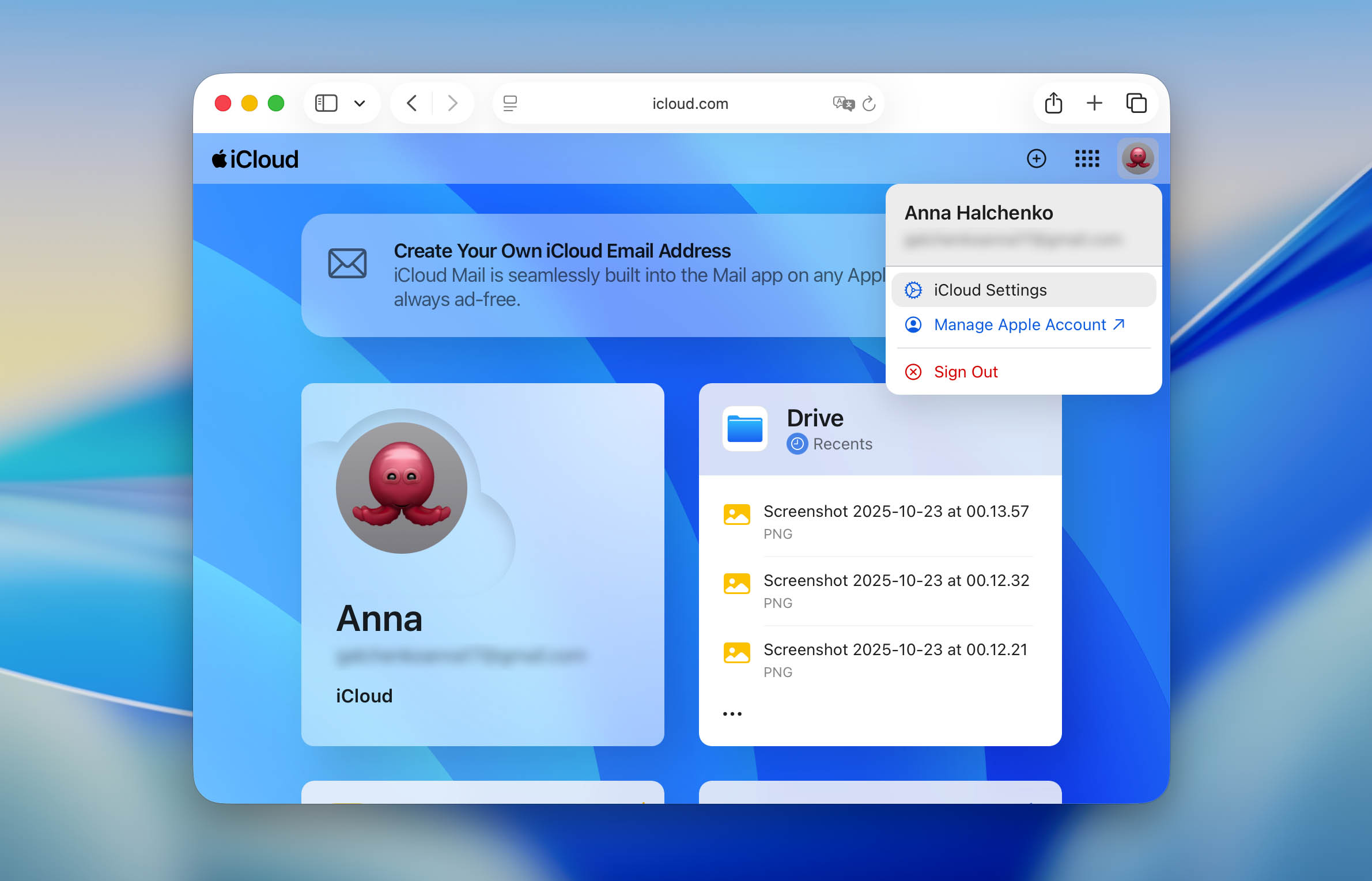Click the Mail envelope icon in the banner
The image size is (1372, 881).
(347, 263)
